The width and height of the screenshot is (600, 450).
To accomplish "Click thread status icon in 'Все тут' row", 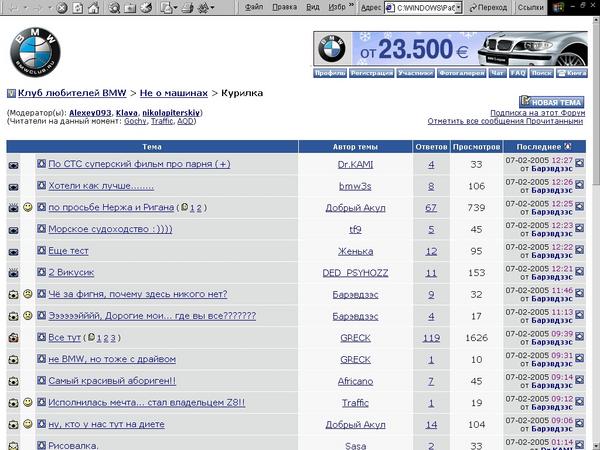I will (13, 338).
